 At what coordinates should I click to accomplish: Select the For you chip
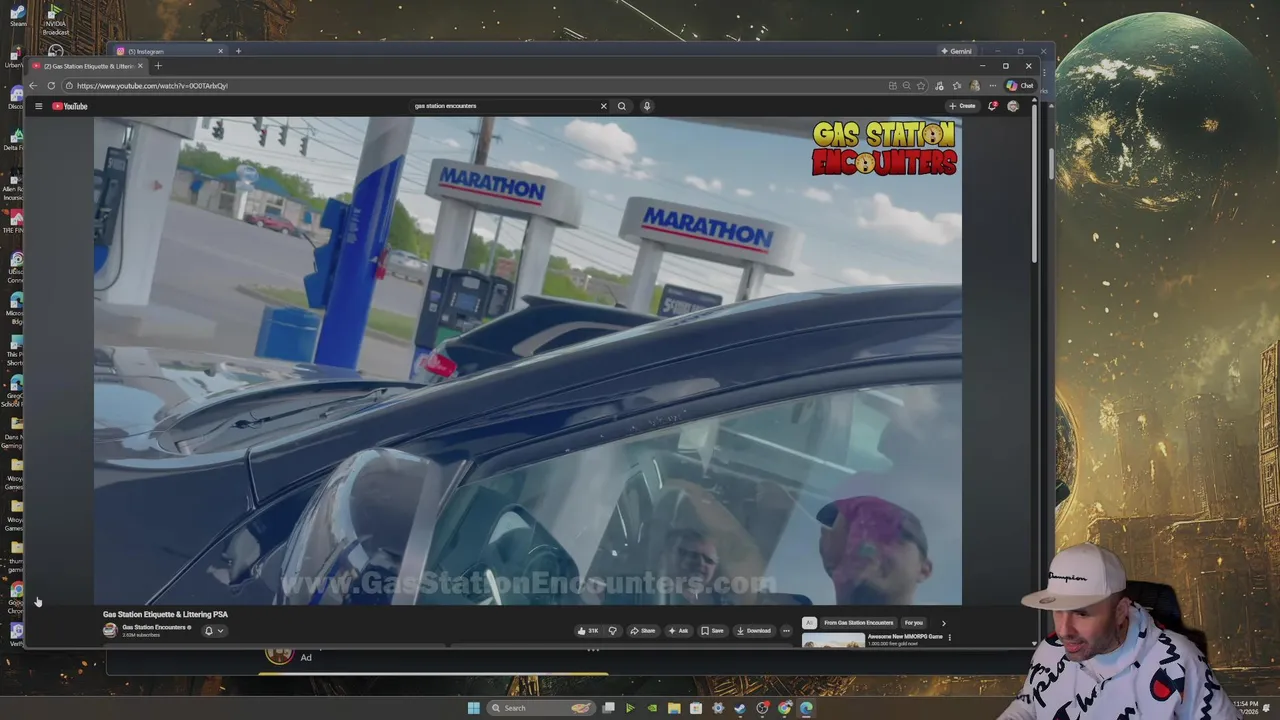[913, 623]
